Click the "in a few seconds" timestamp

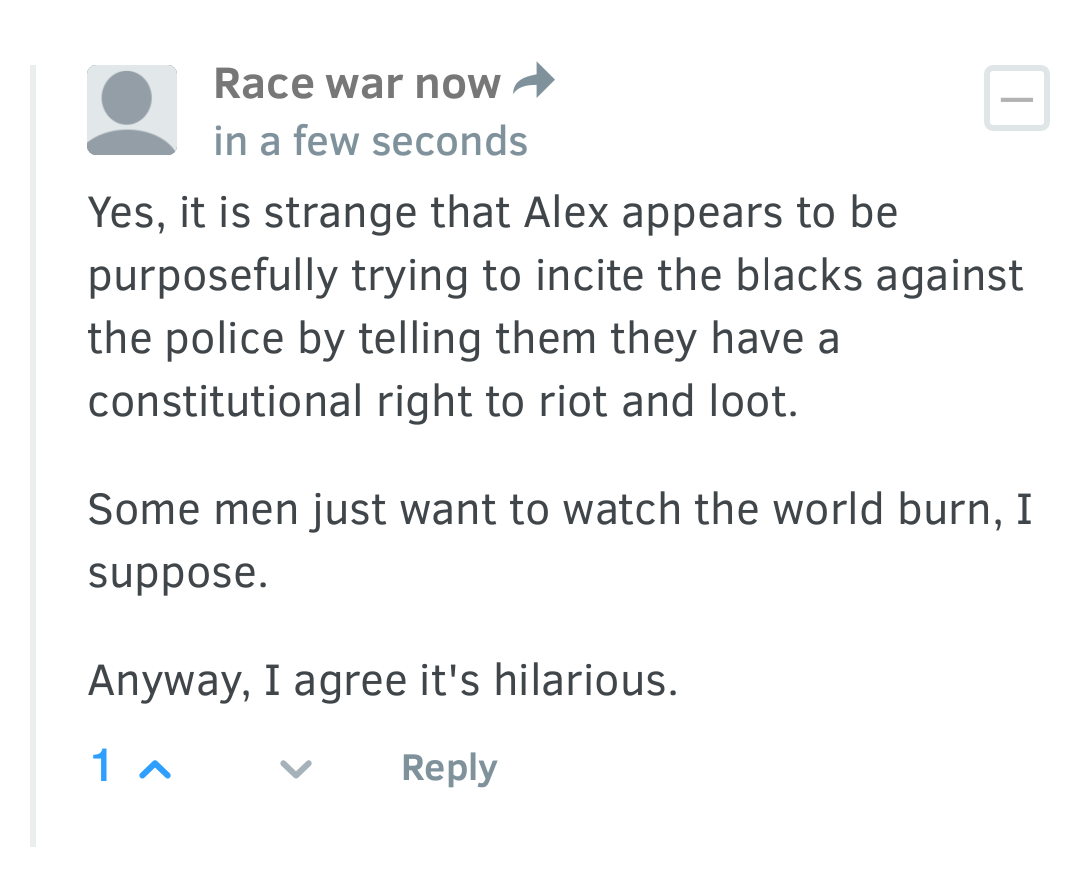click(x=370, y=142)
